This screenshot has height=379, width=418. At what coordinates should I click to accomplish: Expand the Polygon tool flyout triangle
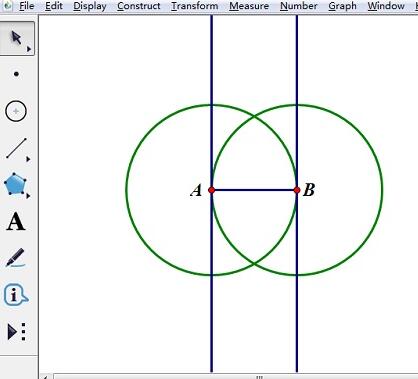(x=28, y=196)
